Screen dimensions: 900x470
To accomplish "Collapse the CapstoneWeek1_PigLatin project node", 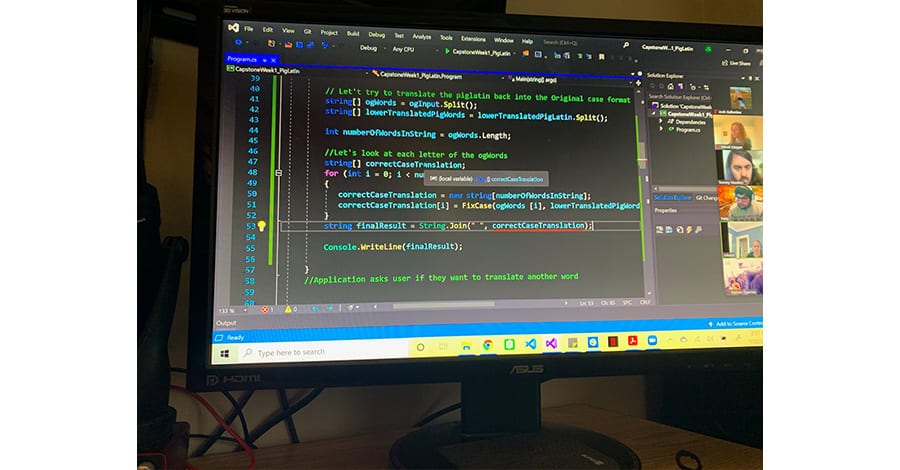I will 653,114.
